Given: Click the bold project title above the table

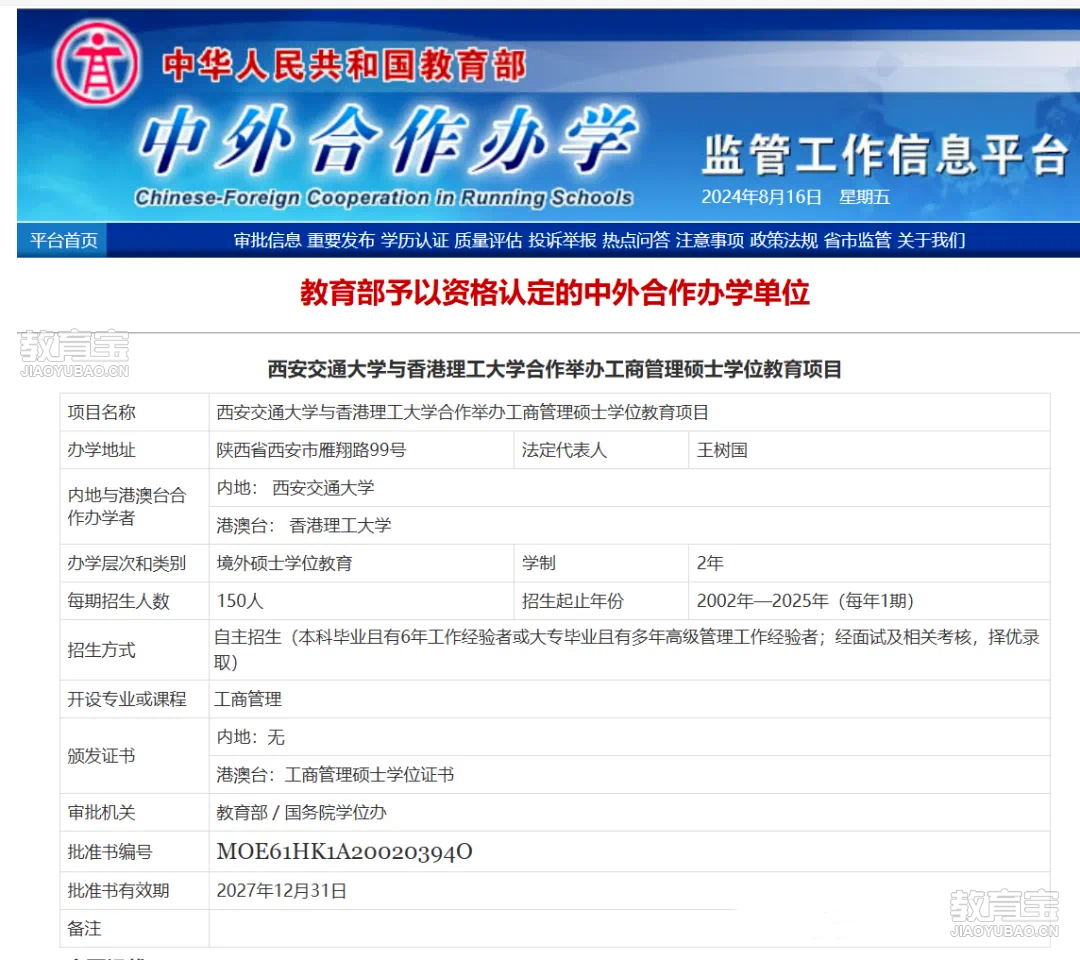Looking at the screenshot, I should [554, 370].
